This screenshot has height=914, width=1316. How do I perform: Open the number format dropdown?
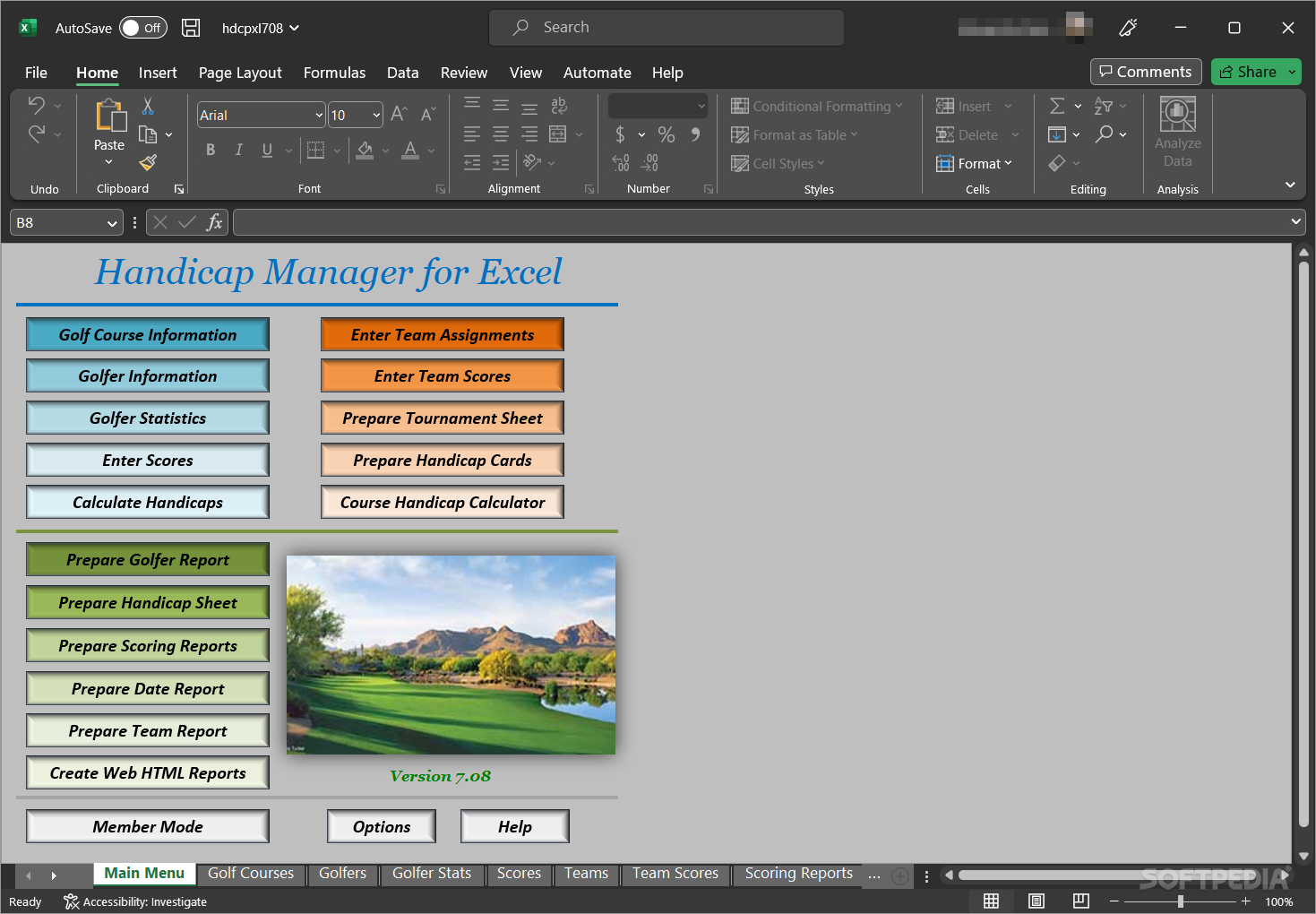(x=701, y=106)
